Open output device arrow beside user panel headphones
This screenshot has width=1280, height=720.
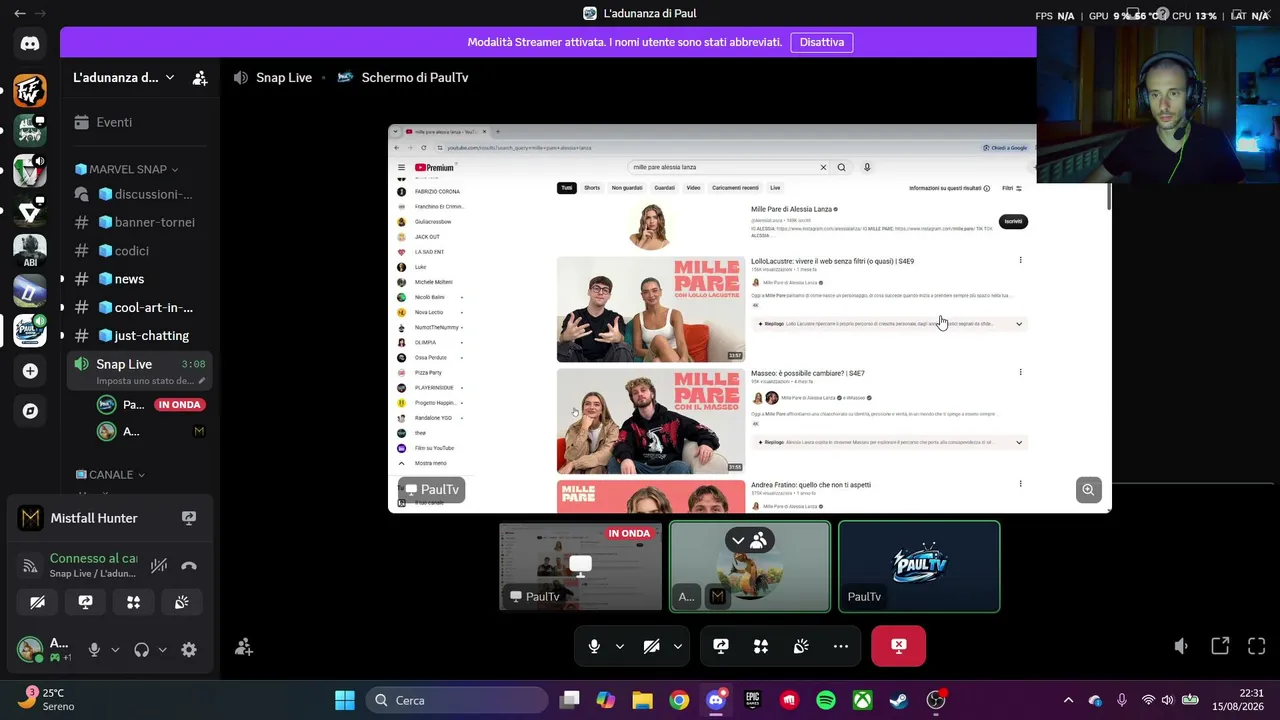163,650
